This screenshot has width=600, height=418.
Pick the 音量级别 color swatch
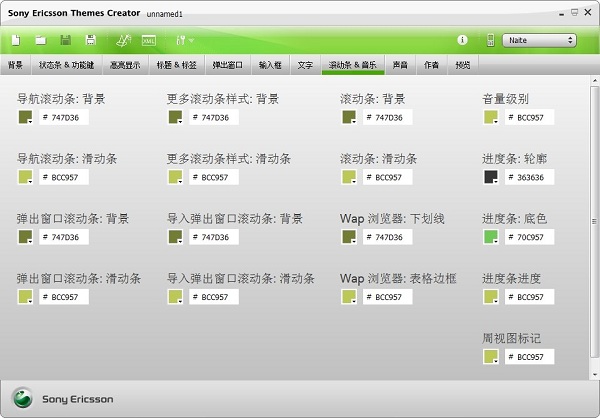point(491,117)
